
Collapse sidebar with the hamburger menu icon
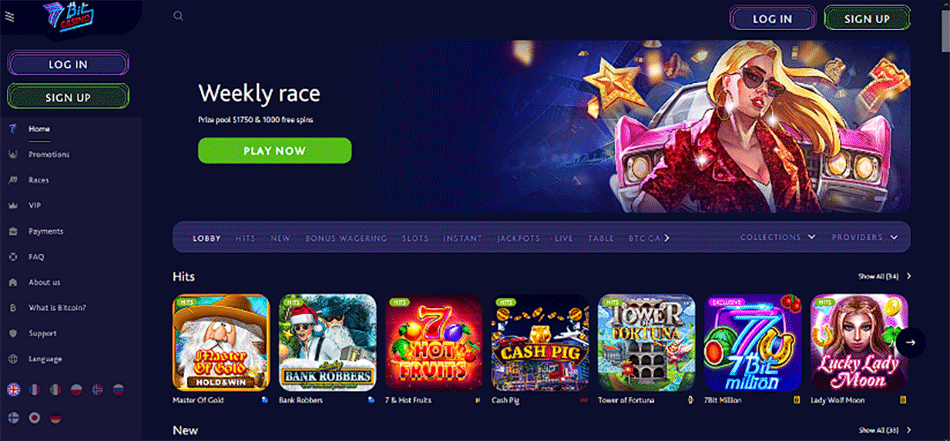pyautogui.click(x=9, y=16)
